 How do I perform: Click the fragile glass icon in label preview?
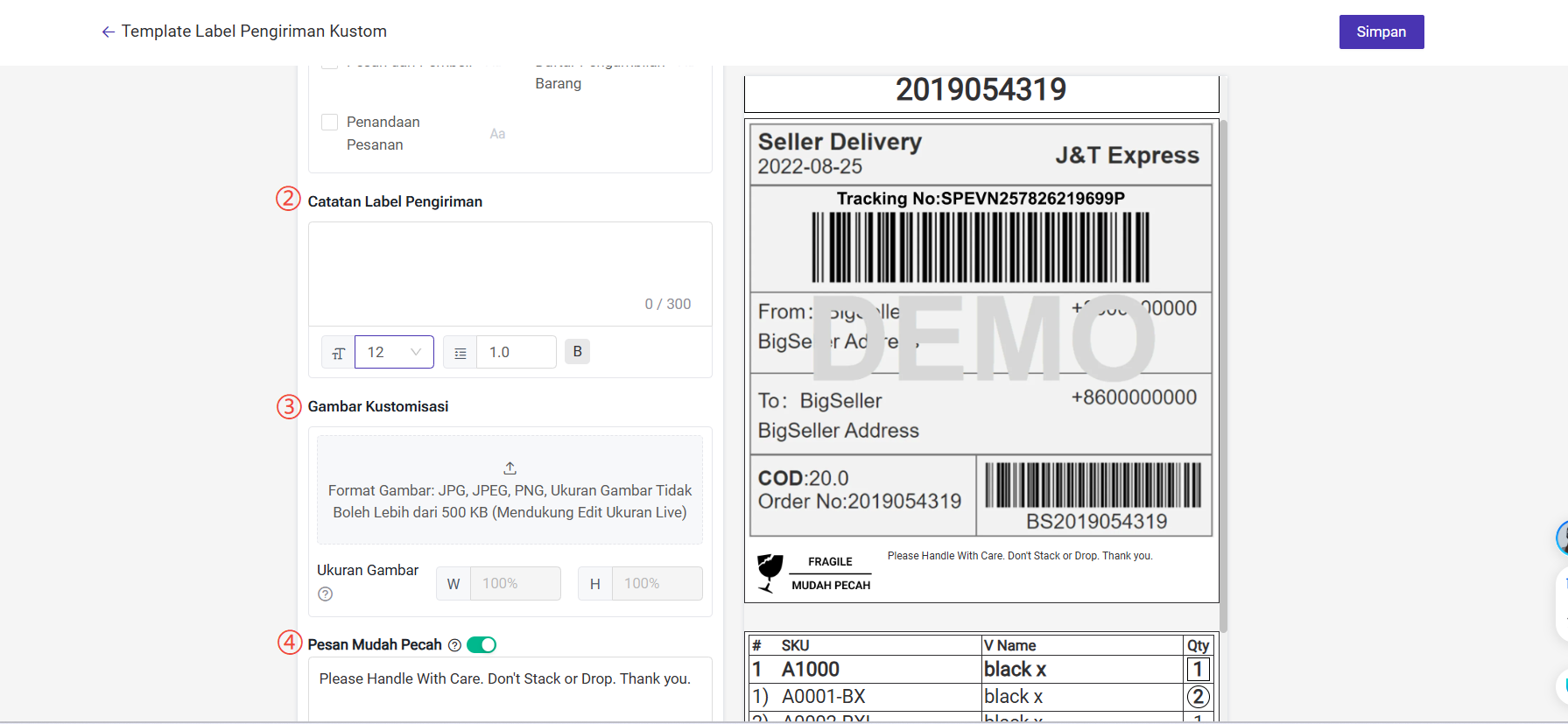770,573
